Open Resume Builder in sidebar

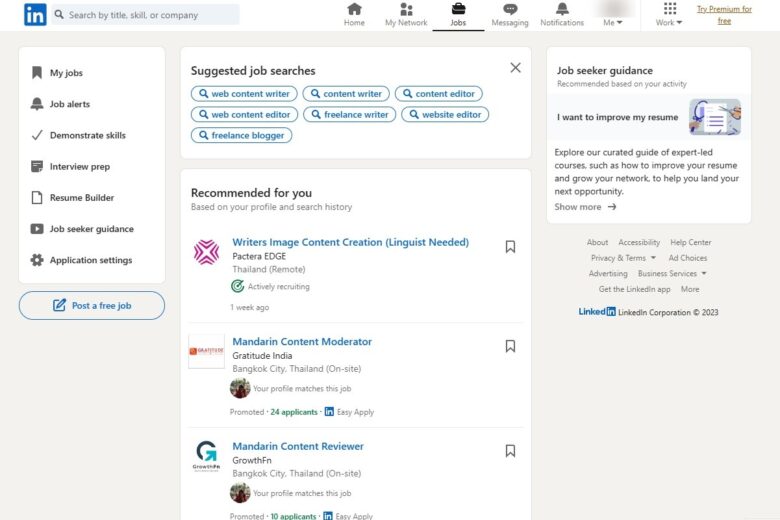(x=81, y=198)
